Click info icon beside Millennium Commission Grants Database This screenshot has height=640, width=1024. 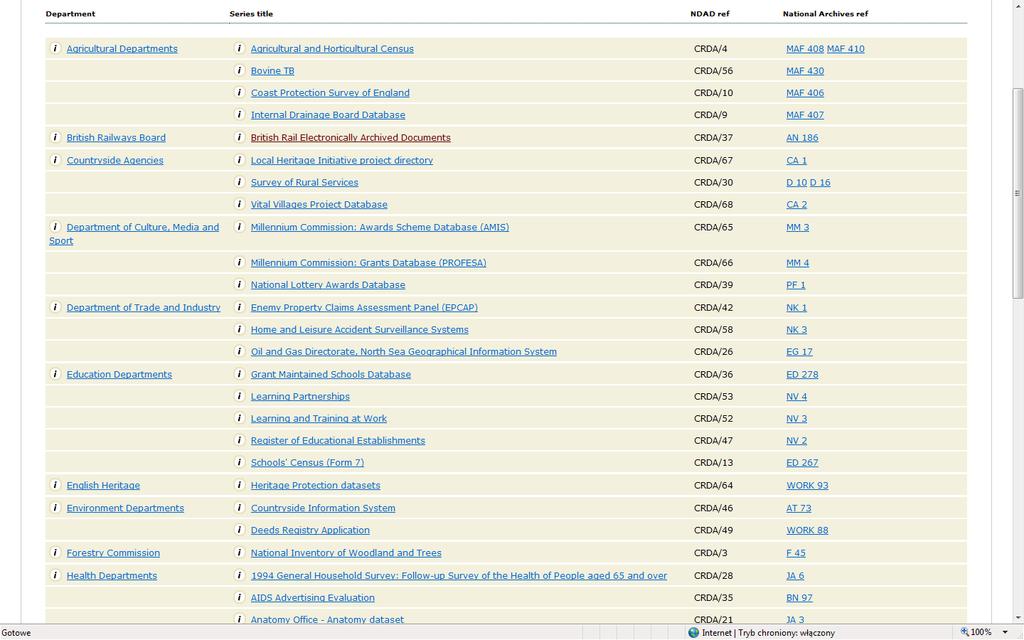[240, 263]
